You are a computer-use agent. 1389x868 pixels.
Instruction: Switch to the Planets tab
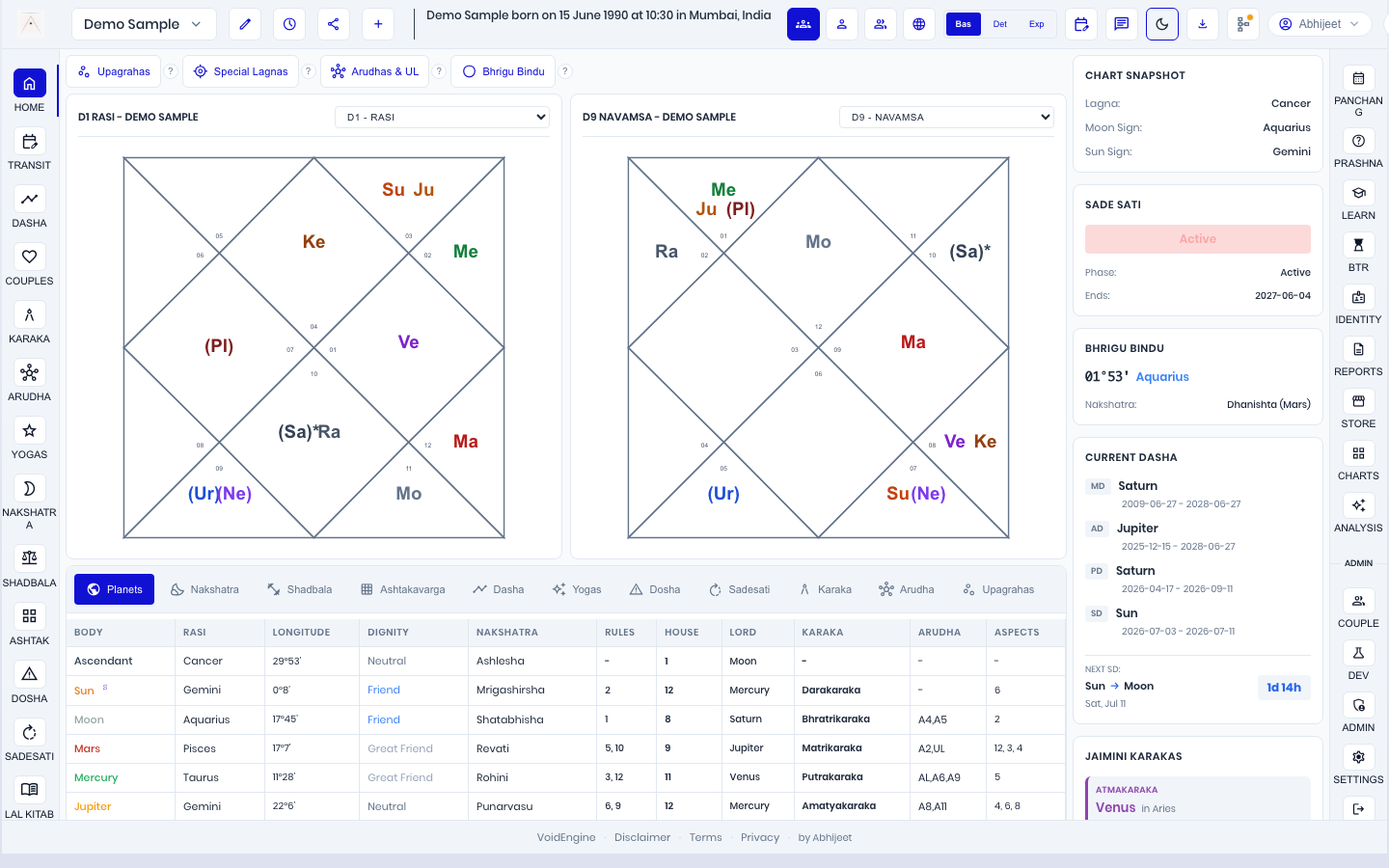[x=115, y=589]
